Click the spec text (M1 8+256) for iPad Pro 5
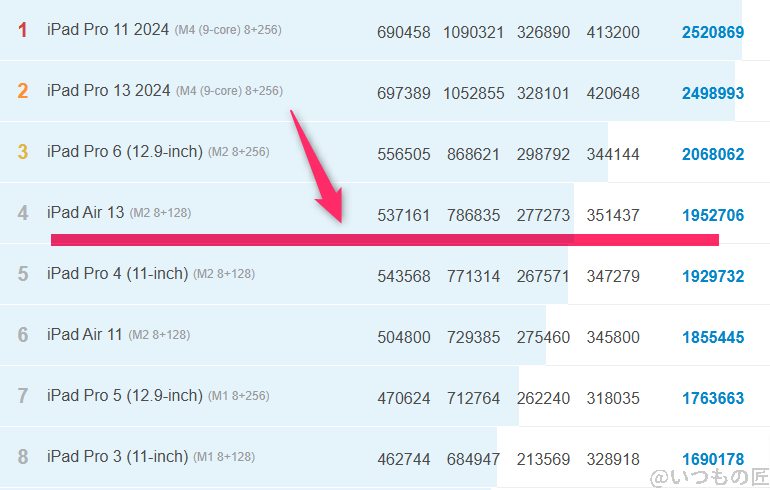 tap(239, 396)
